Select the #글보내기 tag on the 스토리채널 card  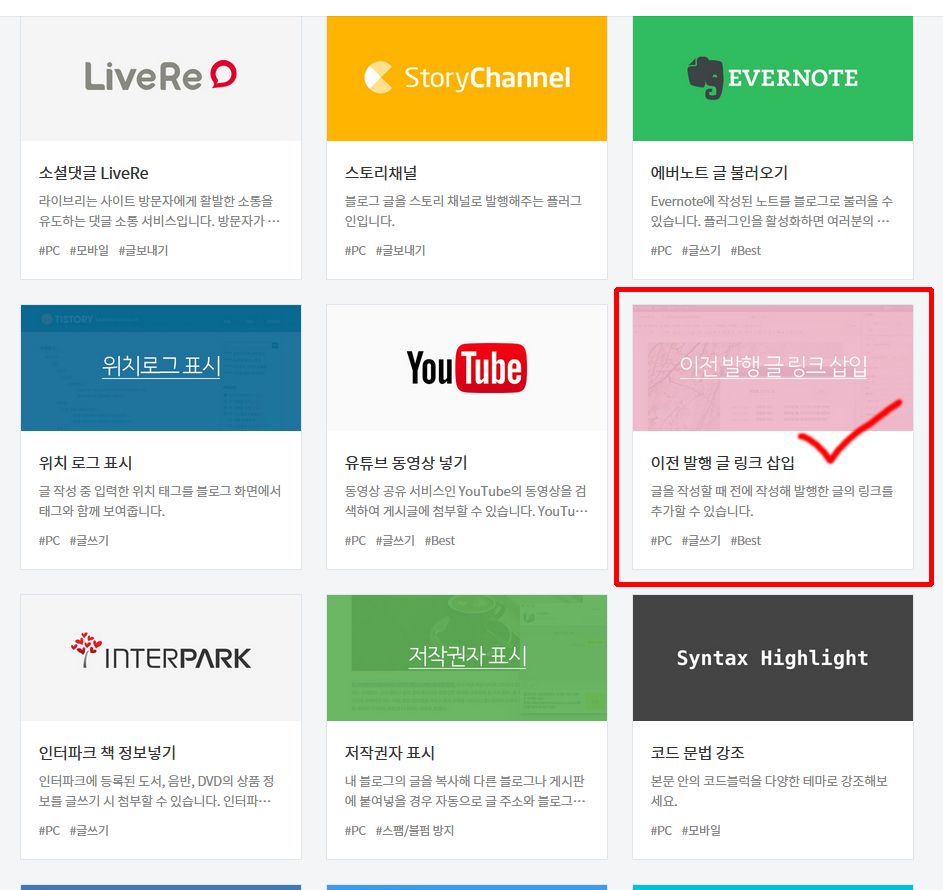pos(401,250)
